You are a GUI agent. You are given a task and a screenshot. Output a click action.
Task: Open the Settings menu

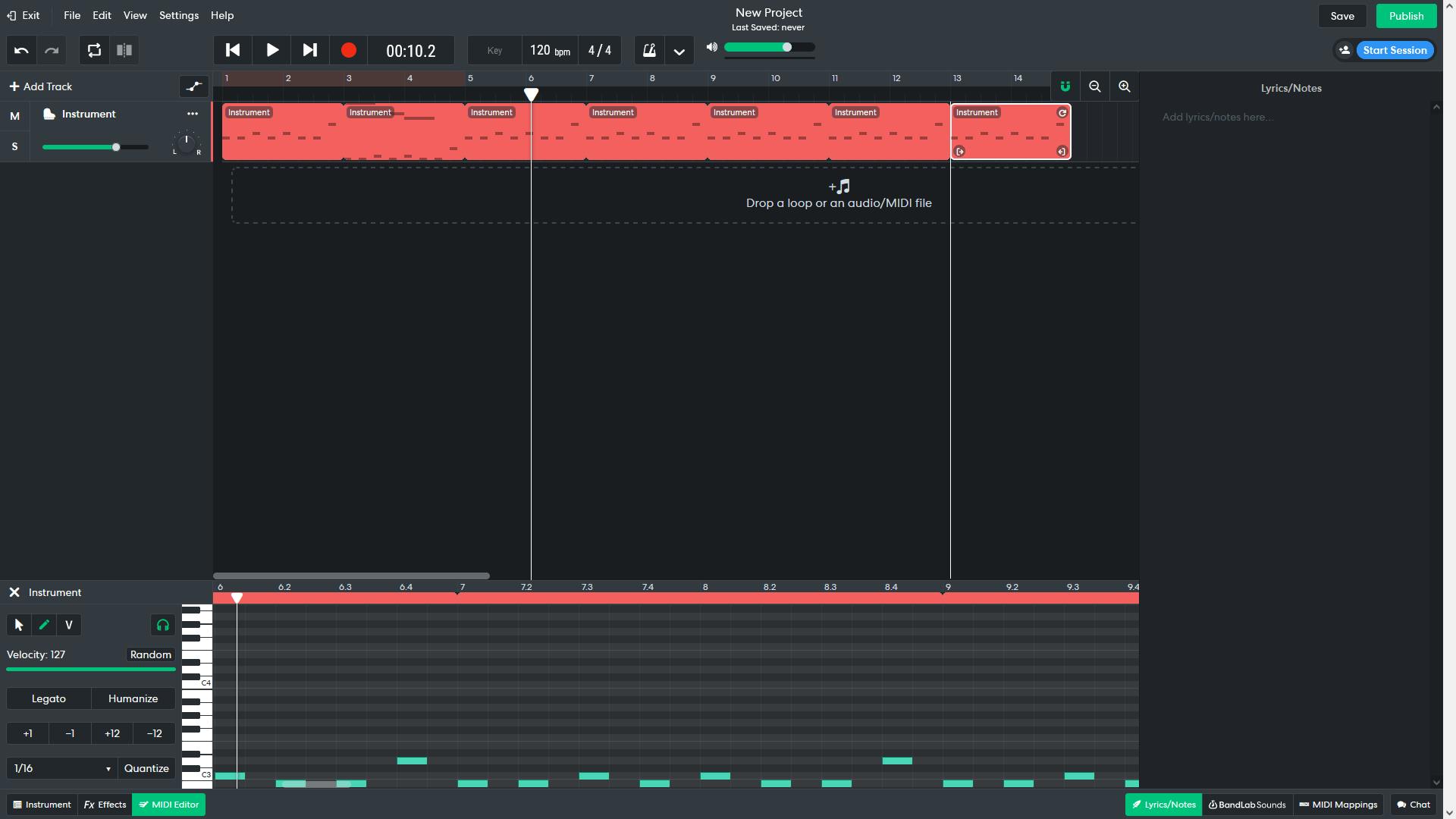(x=178, y=15)
